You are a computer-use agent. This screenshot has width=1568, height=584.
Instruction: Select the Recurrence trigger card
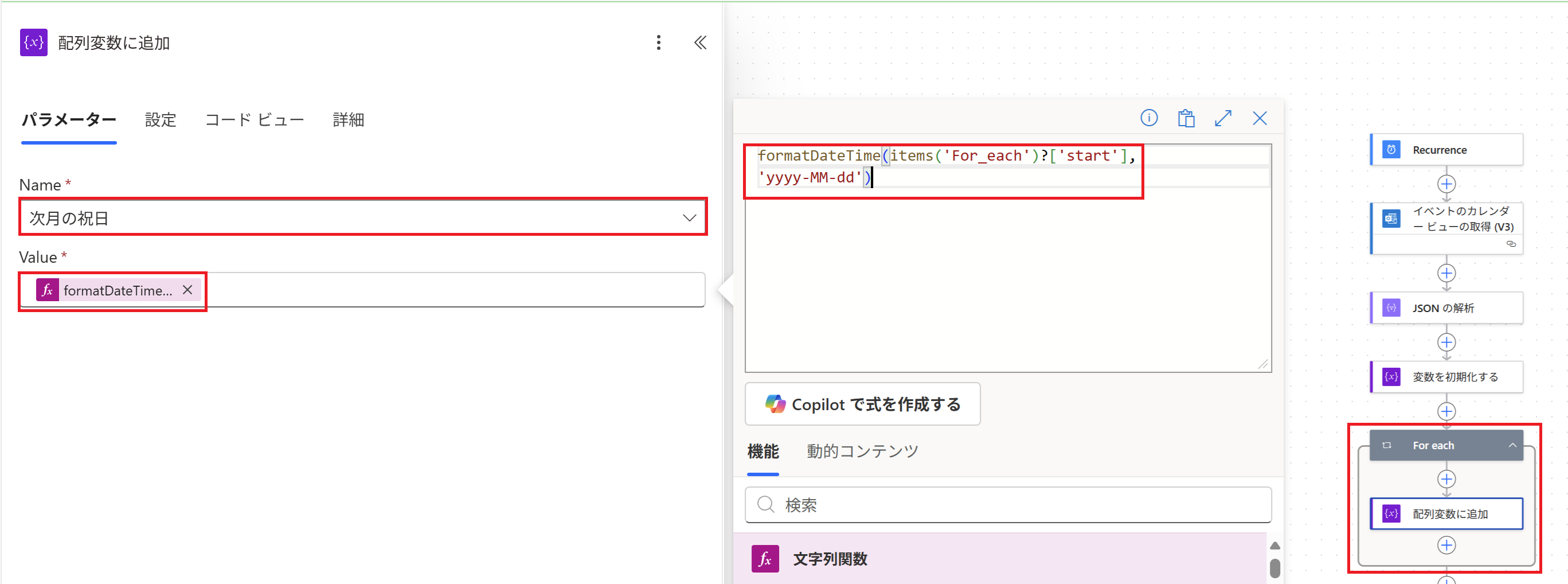click(1446, 150)
